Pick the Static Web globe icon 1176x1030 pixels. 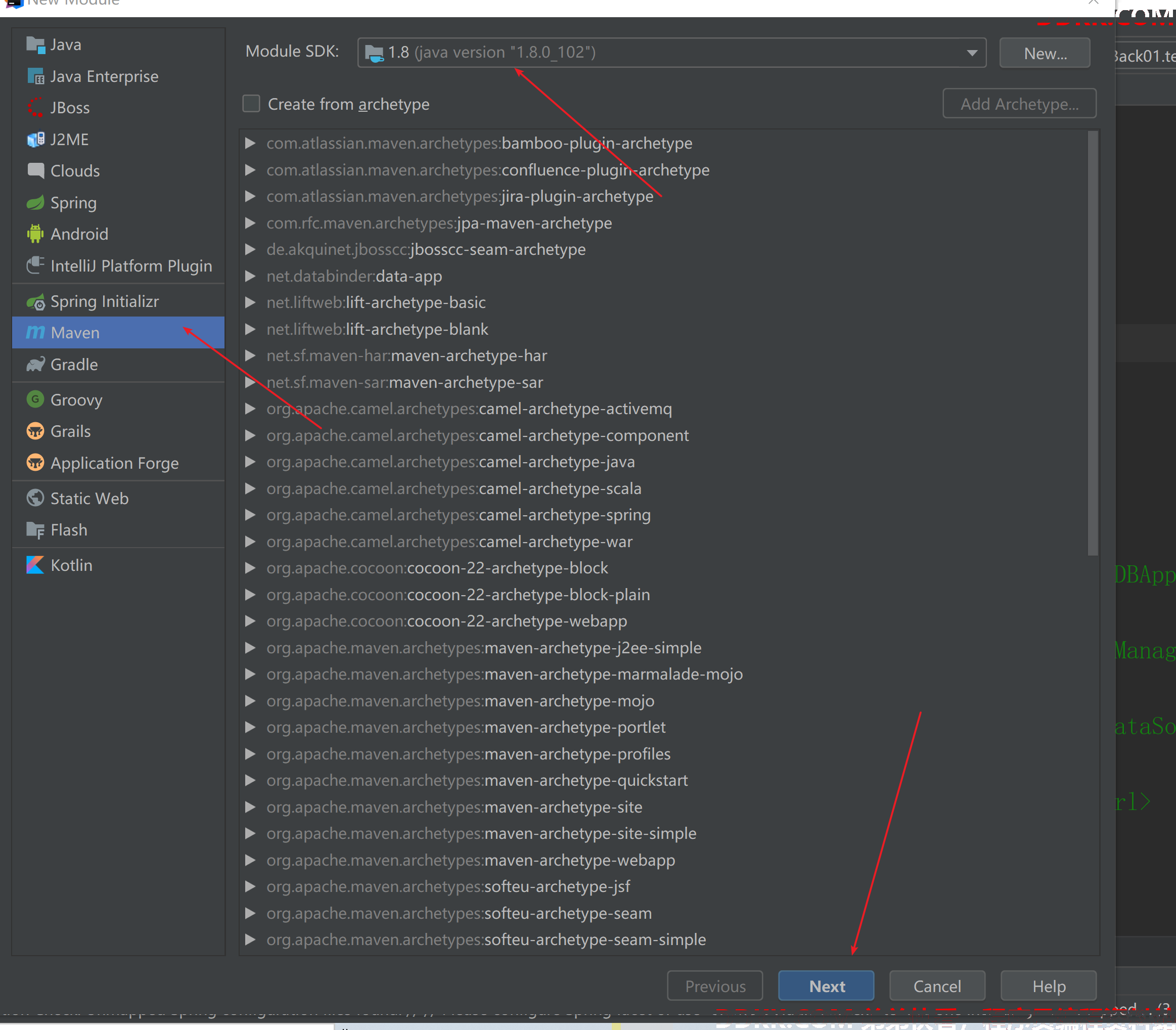(x=35, y=499)
